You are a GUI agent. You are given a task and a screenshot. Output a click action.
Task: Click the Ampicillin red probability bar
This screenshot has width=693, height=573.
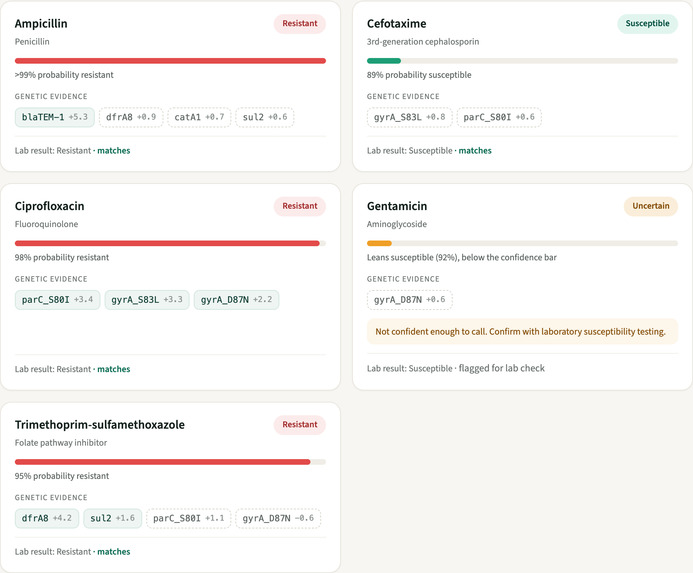tap(170, 61)
